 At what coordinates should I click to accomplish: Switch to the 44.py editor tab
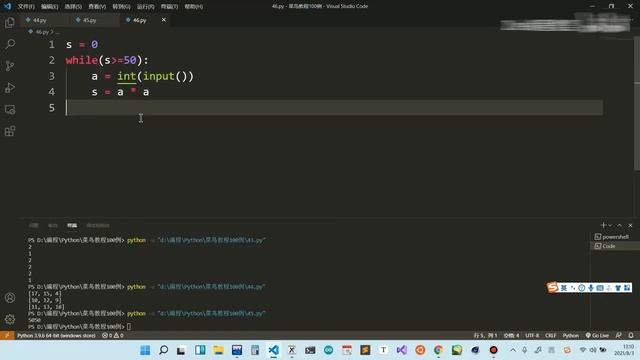[x=40, y=20]
